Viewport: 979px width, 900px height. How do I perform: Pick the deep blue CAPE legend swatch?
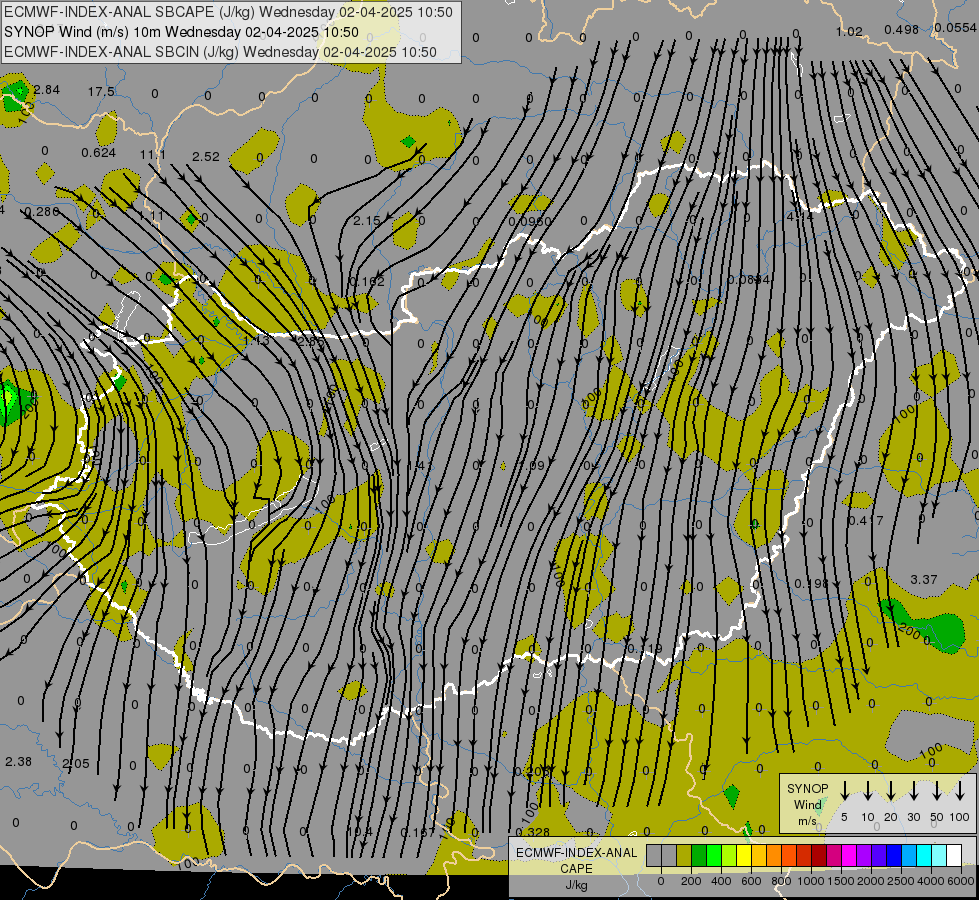(894, 856)
